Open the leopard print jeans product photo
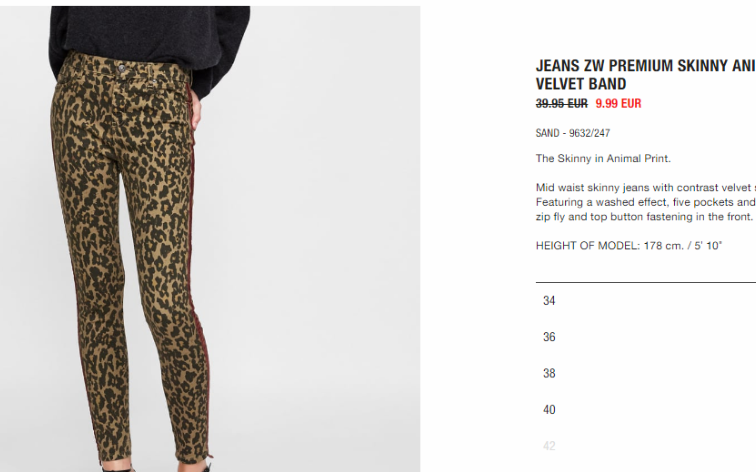This screenshot has width=756, height=472. (x=210, y=239)
